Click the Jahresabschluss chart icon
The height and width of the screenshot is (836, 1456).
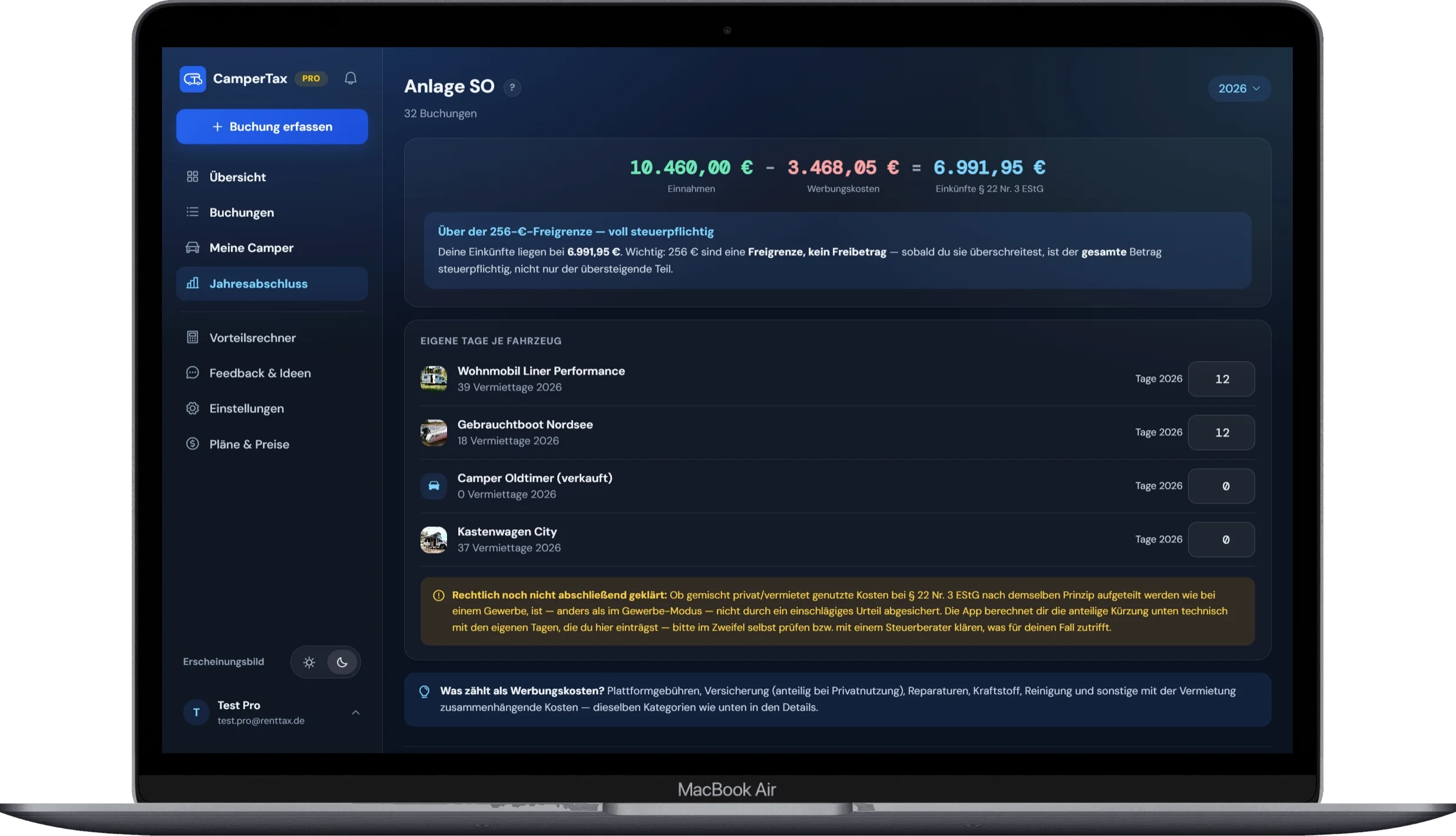click(193, 283)
